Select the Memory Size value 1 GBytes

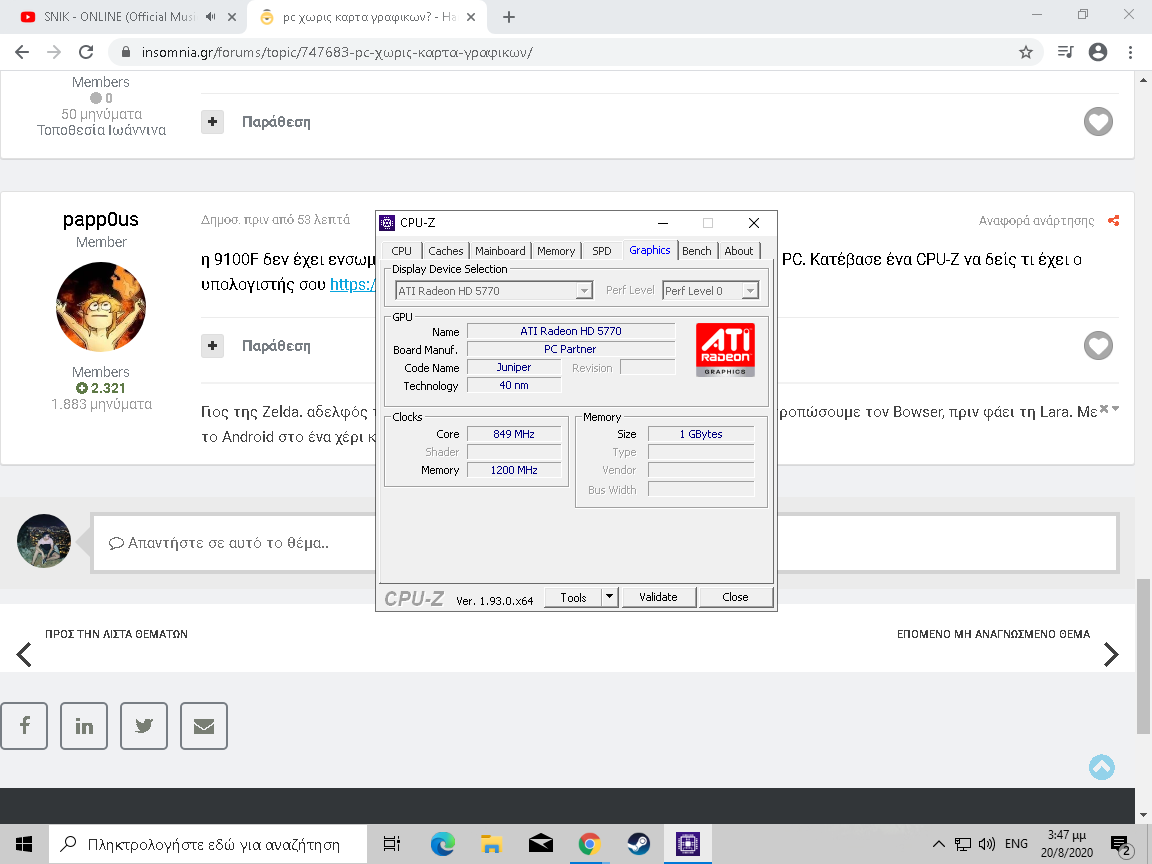(x=701, y=434)
